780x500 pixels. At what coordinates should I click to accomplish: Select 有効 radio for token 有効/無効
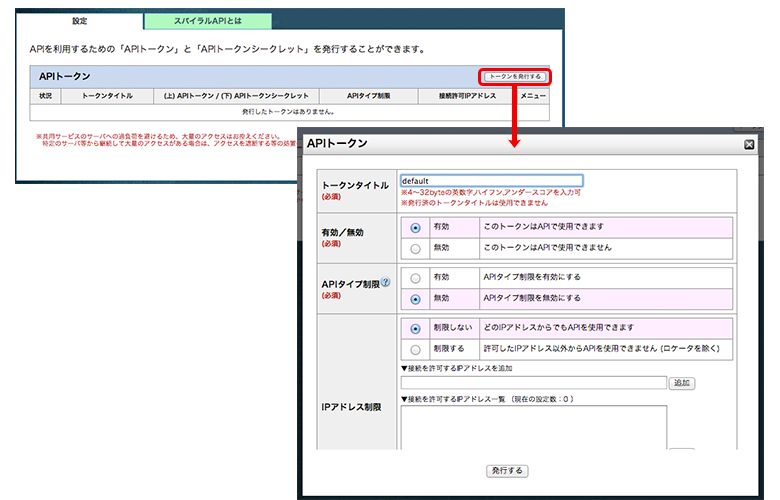[415, 227]
